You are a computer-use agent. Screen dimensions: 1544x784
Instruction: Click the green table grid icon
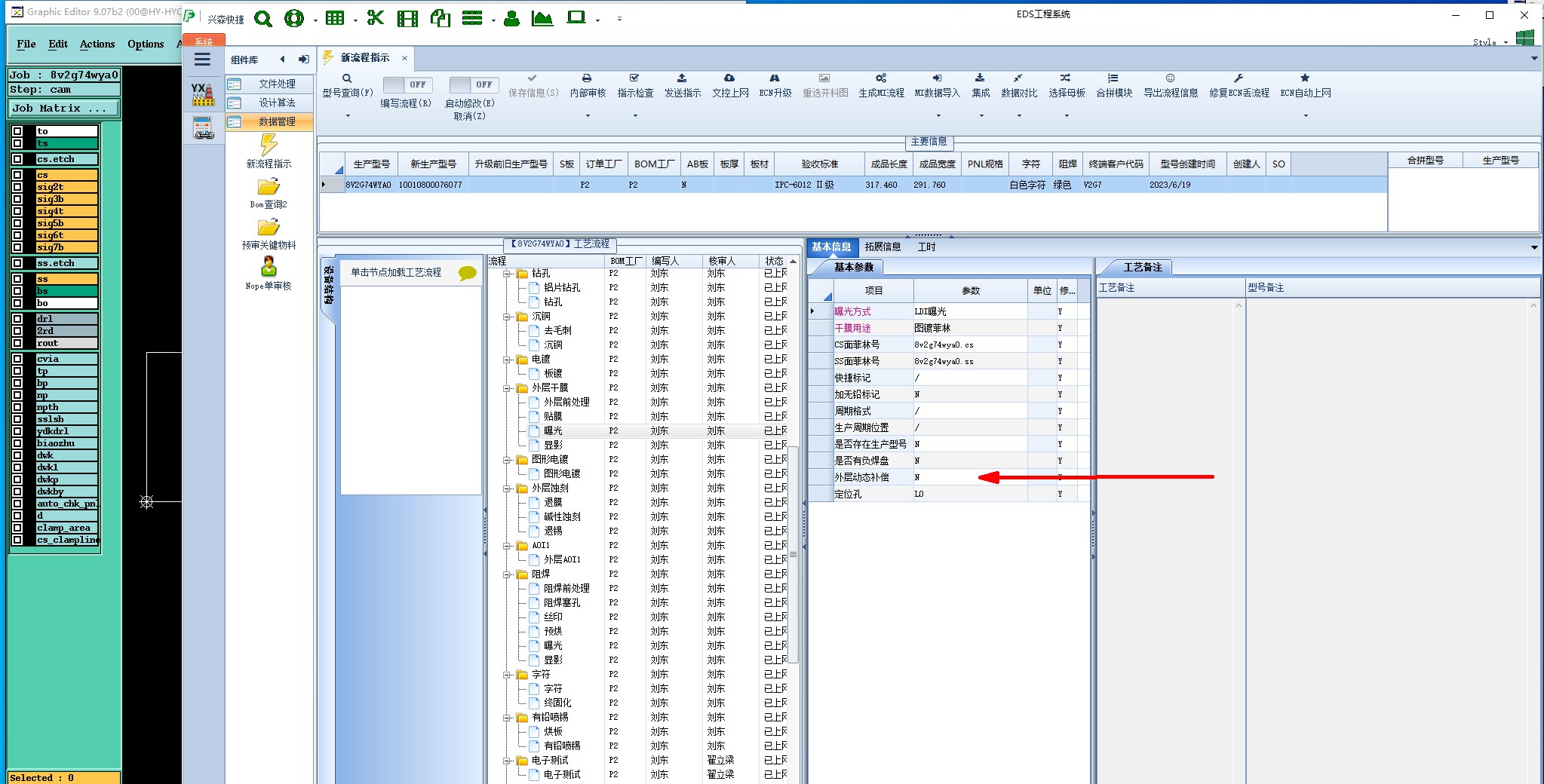click(335, 18)
